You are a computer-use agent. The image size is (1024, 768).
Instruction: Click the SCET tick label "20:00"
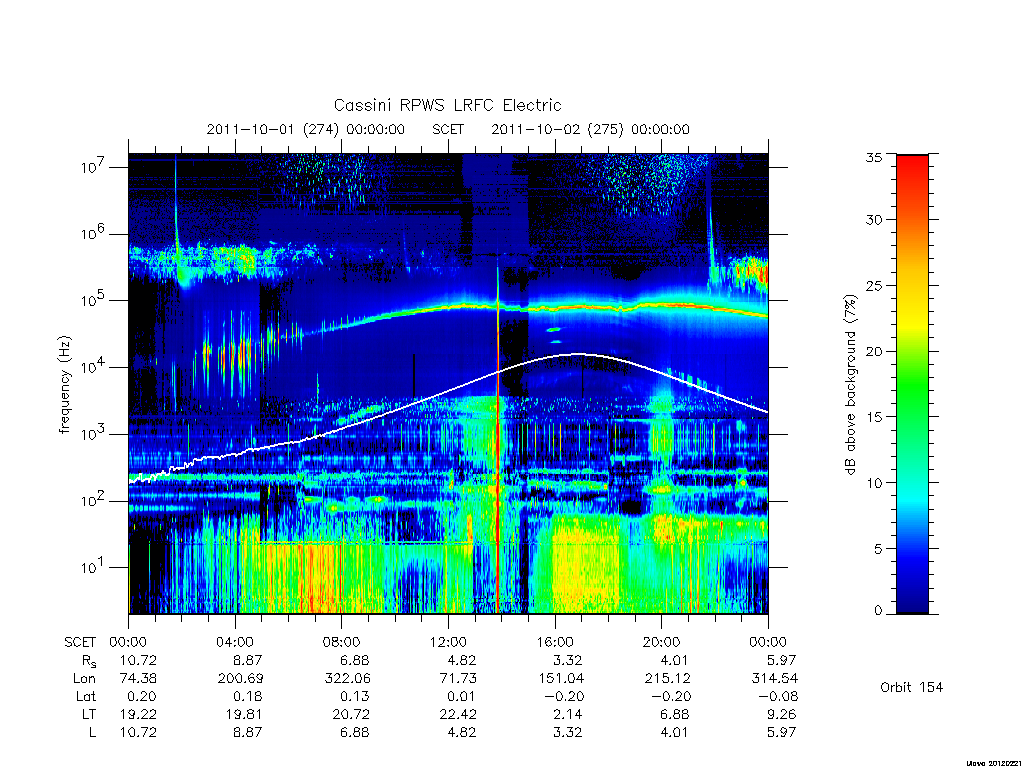[661, 642]
